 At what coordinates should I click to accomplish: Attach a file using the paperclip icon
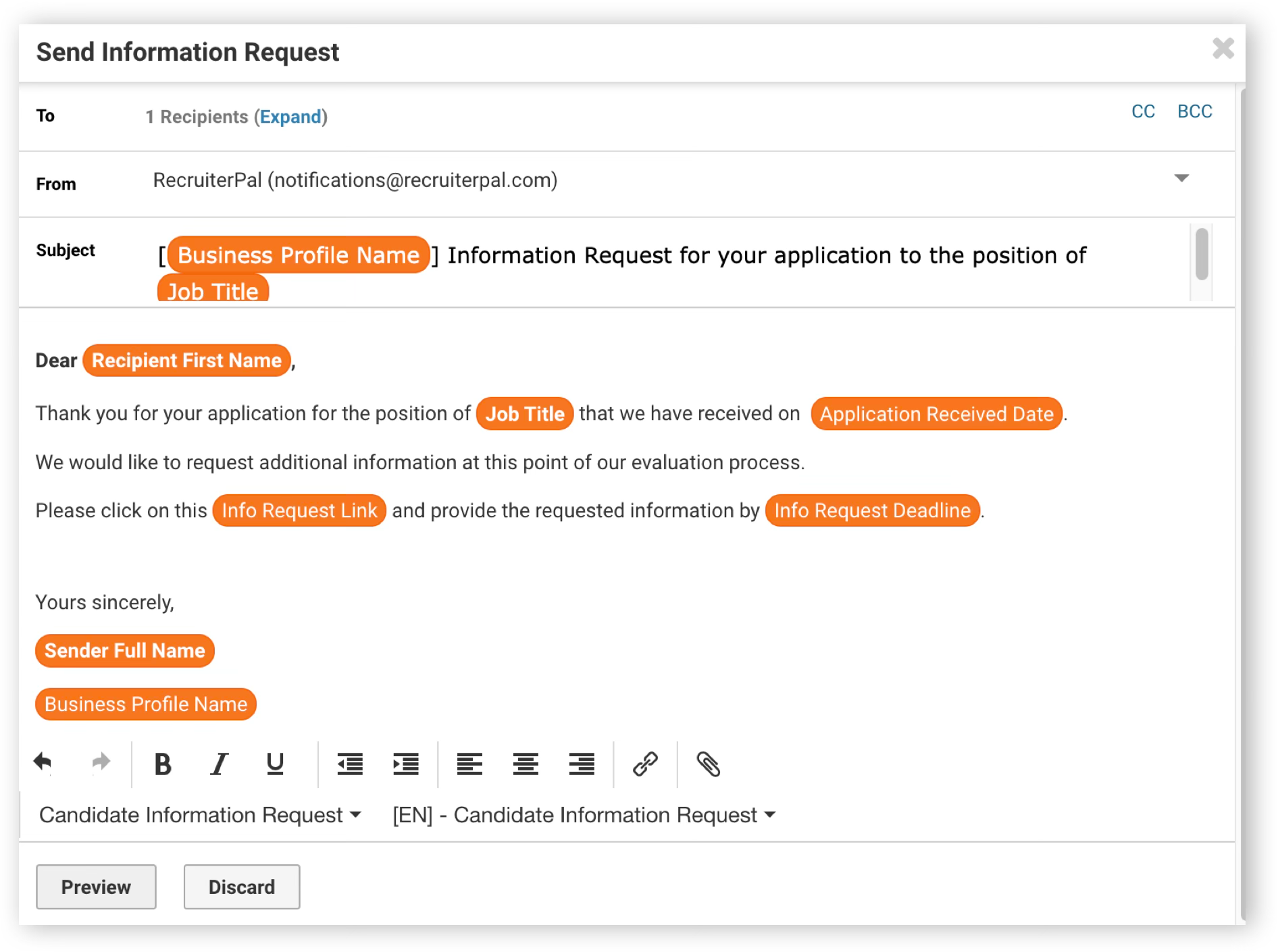tap(709, 764)
